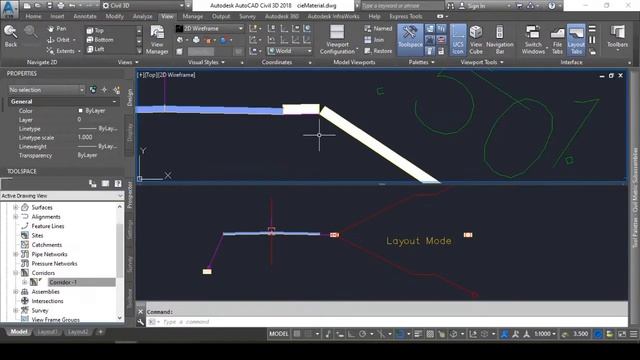Image resolution: width=640 pixels, height=360 pixels.
Task: Select Corridor - 1 in tree
Action: (x=63, y=282)
